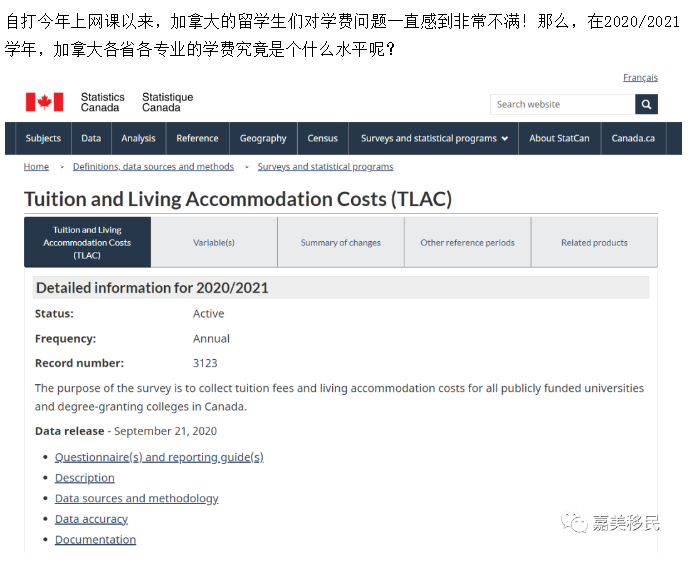Switch to the Variable(s) tab

click(x=214, y=243)
